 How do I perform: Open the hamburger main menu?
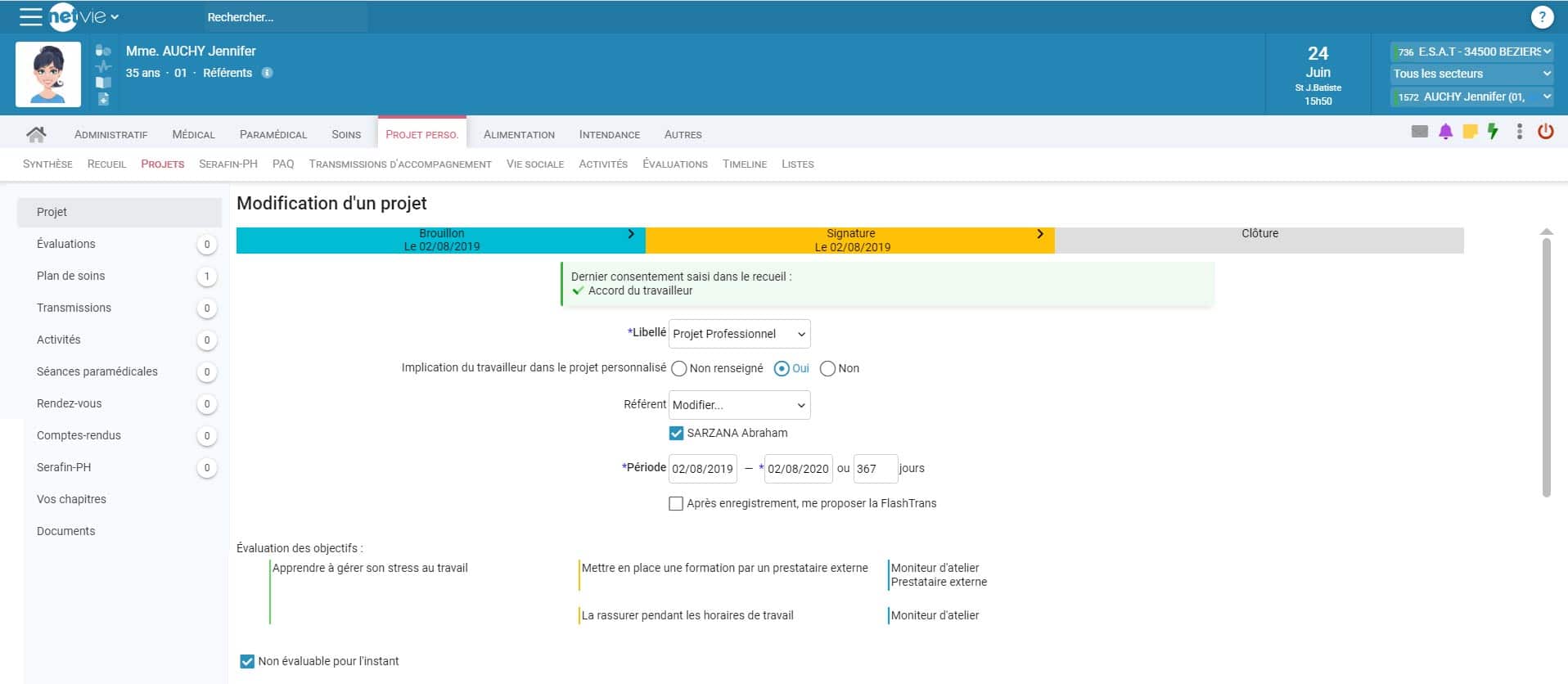pyautogui.click(x=30, y=16)
